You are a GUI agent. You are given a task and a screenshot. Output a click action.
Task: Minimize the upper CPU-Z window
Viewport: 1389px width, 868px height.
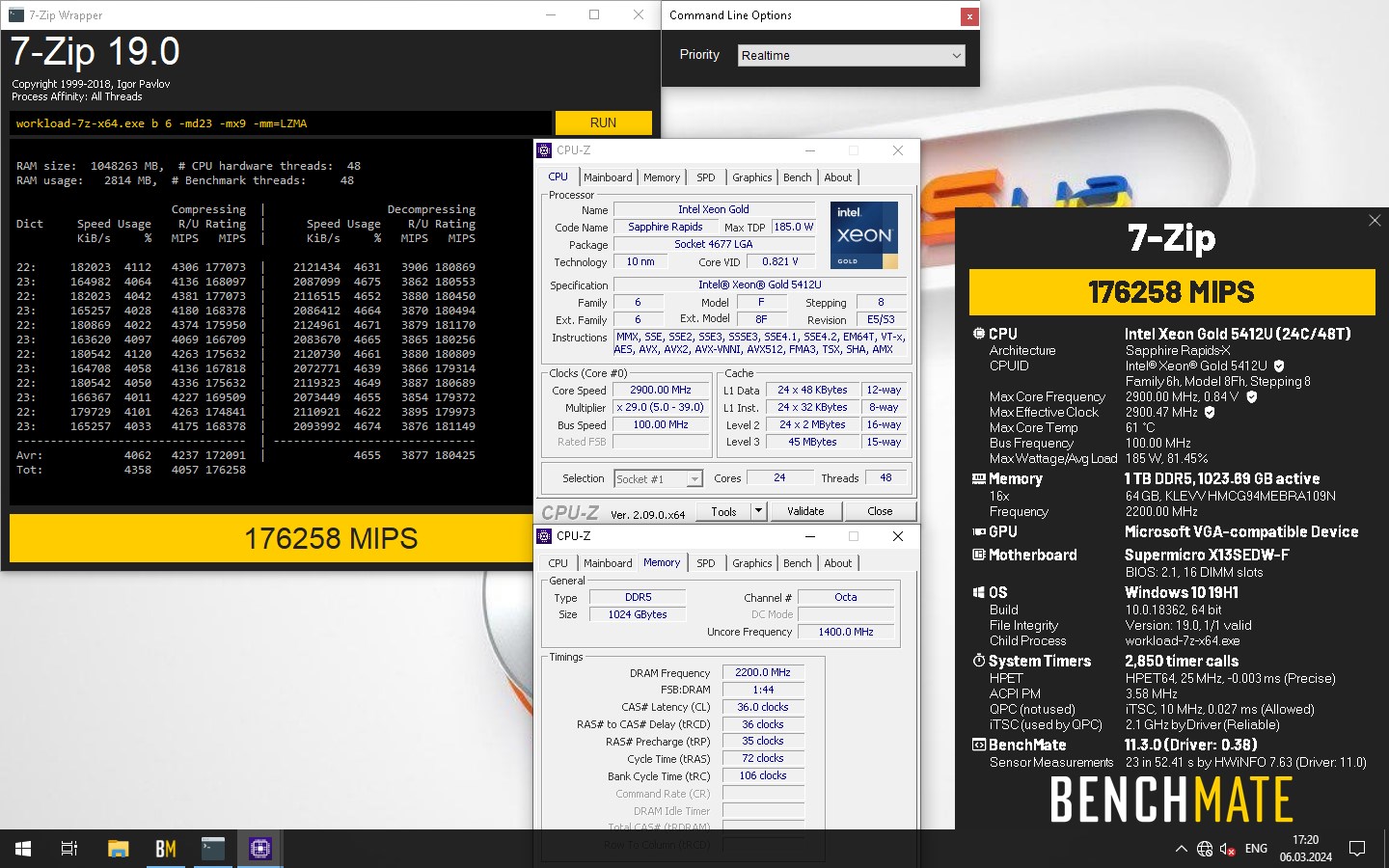(810, 150)
